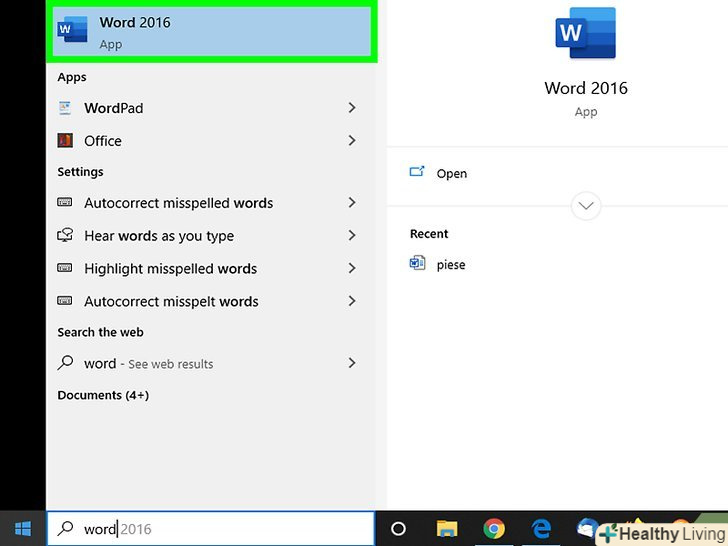
Task: Click the Search the web heading
Action: [x=100, y=332]
